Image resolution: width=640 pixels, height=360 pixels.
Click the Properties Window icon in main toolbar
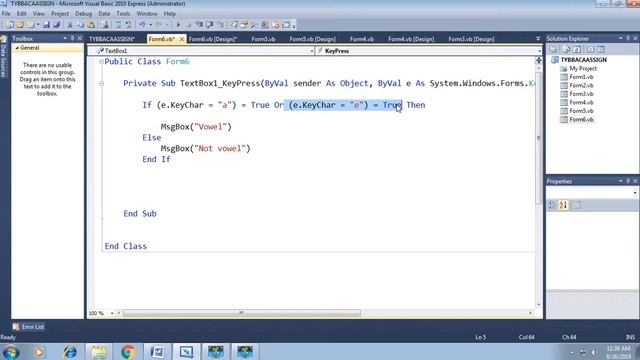(x=244, y=25)
